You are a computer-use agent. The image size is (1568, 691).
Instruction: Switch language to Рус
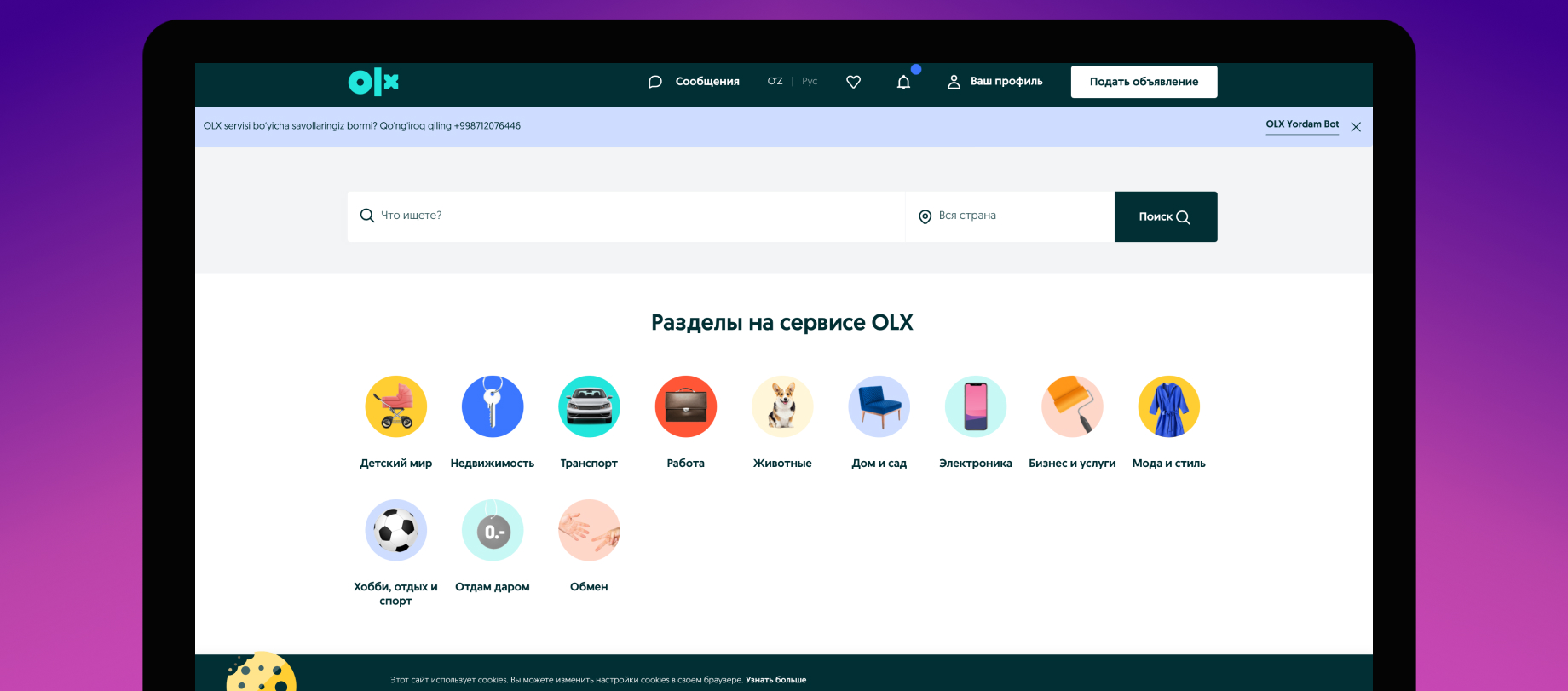click(810, 82)
